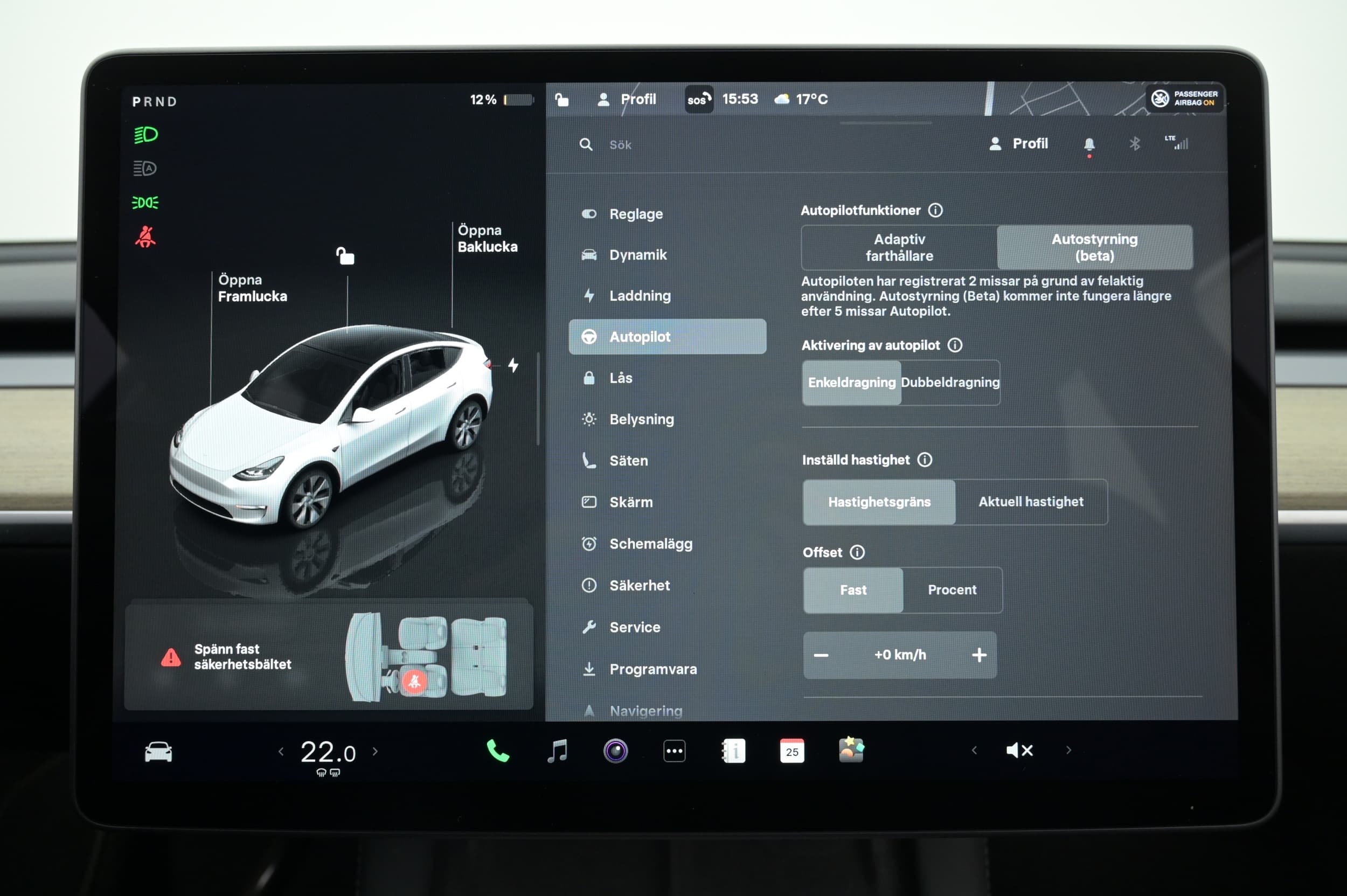
Task: Tap the low beam headlight indicator
Action: tap(145, 135)
